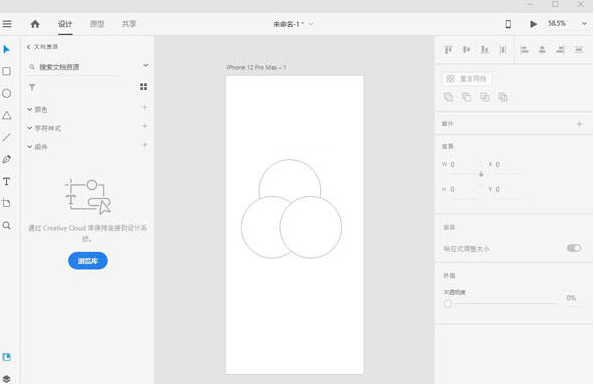The width and height of the screenshot is (595, 384).
Task: Align bottom edges icon
Action: (x=485, y=49)
